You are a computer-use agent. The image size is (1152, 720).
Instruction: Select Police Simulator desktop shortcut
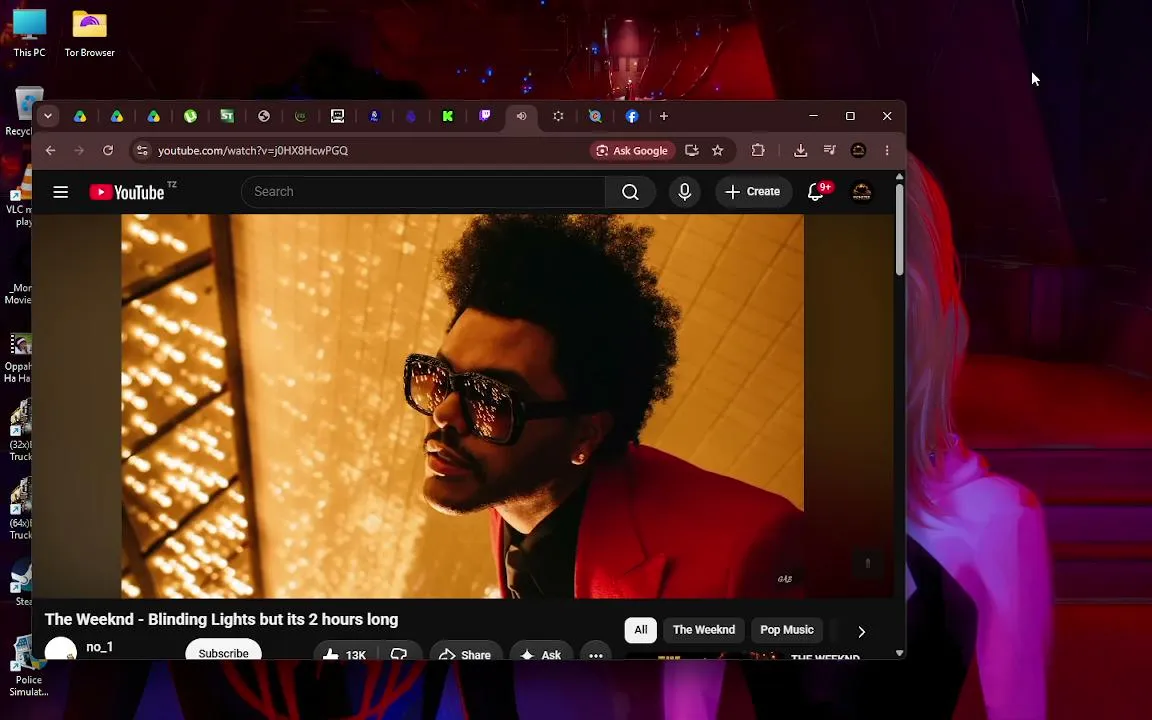(28, 666)
